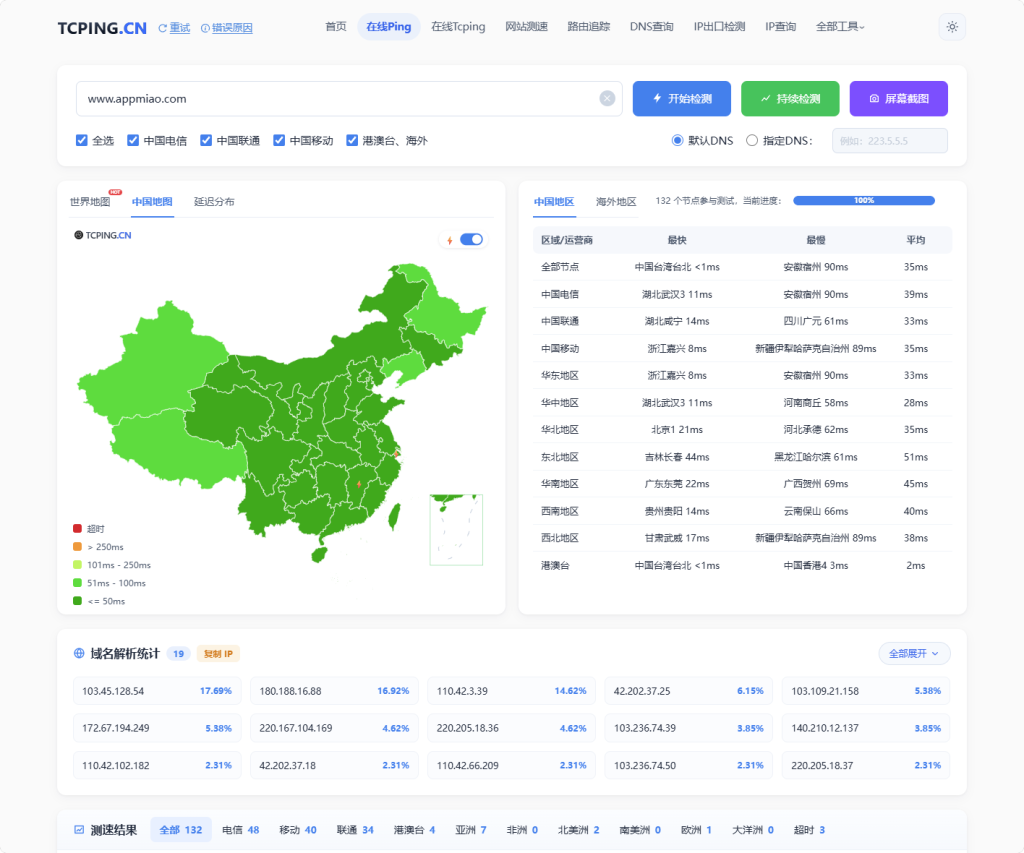This screenshot has width=1024, height=853.
Task: Switch to the 中国地图 tab
Action: point(152,202)
